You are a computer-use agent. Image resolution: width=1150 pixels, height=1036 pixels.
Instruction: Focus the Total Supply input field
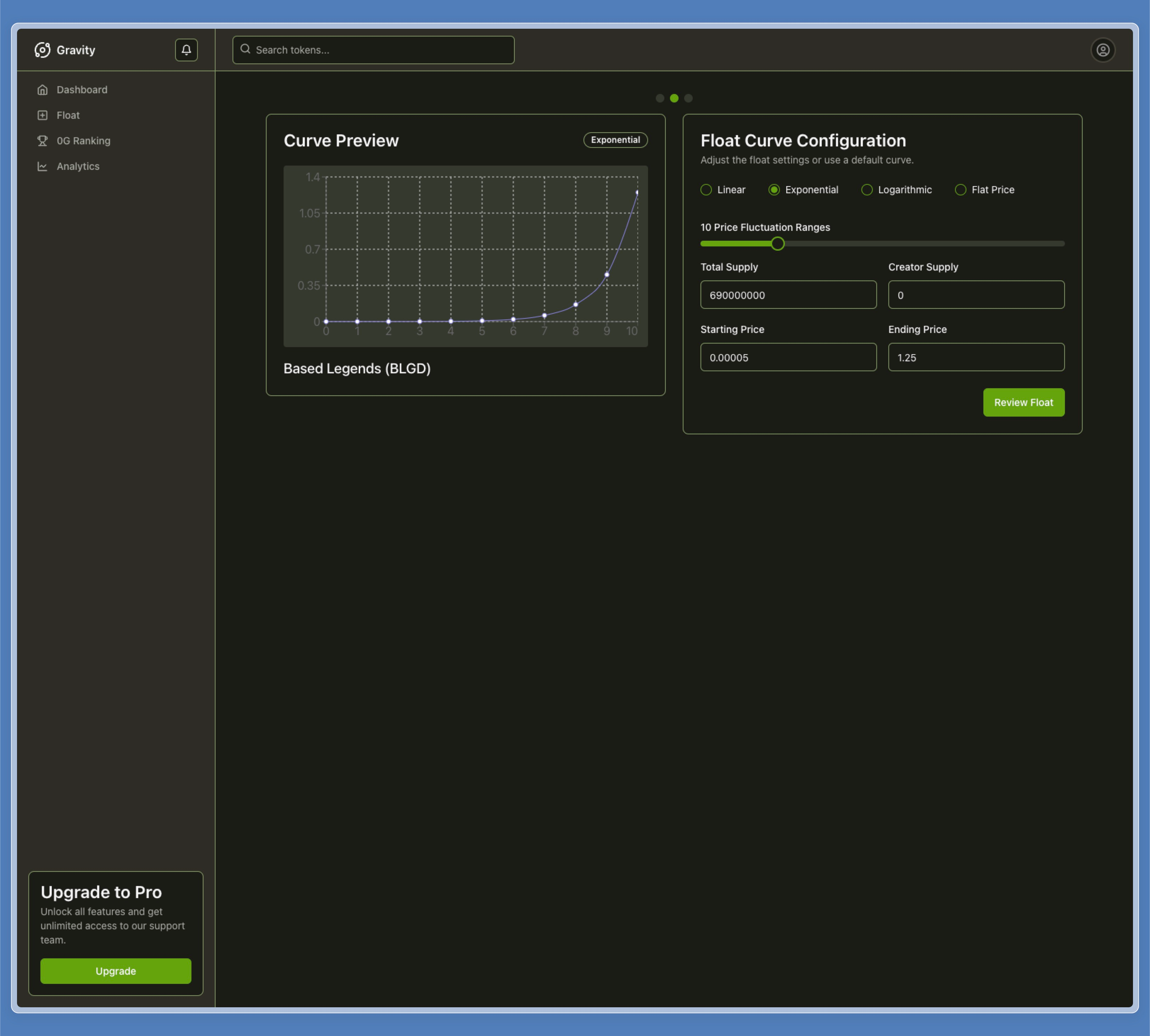788,295
